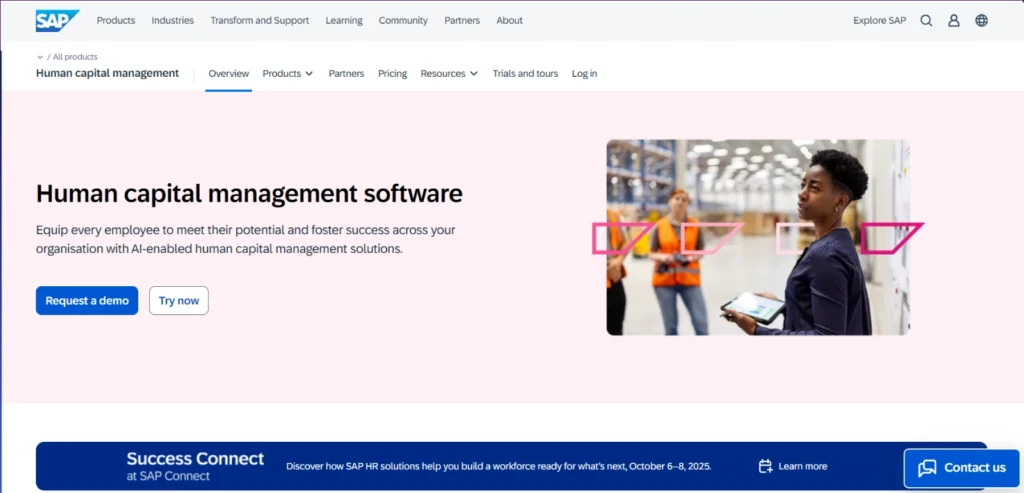Go to the Partners sub-navigation tab
This screenshot has height=493, width=1024.
[346, 74]
